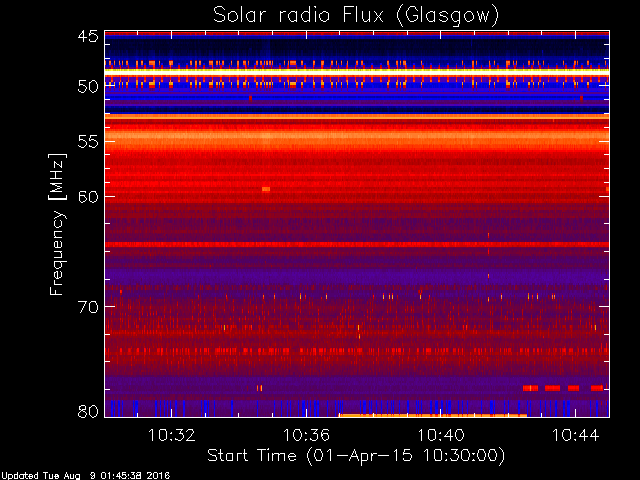640x480 pixels.
Task: Click the 55 frequency tick label
Action: pyautogui.click(x=88, y=142)
